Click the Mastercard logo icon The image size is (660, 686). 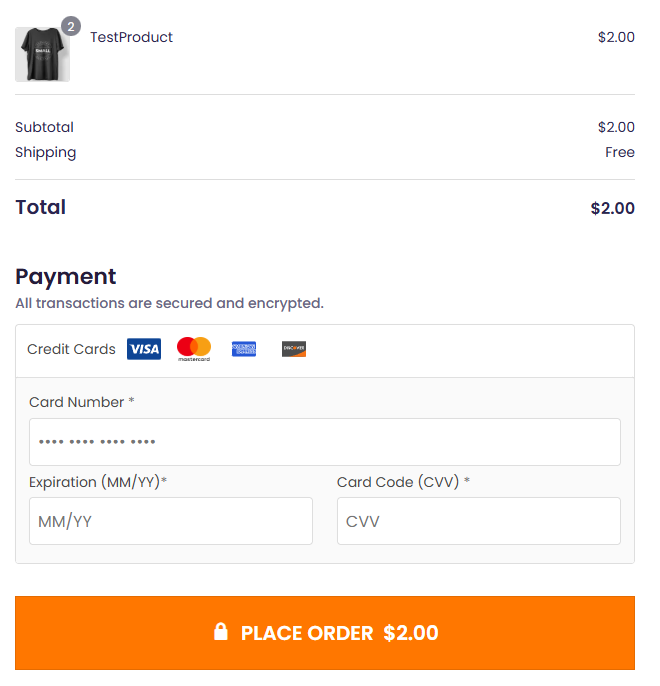point(194,349)
